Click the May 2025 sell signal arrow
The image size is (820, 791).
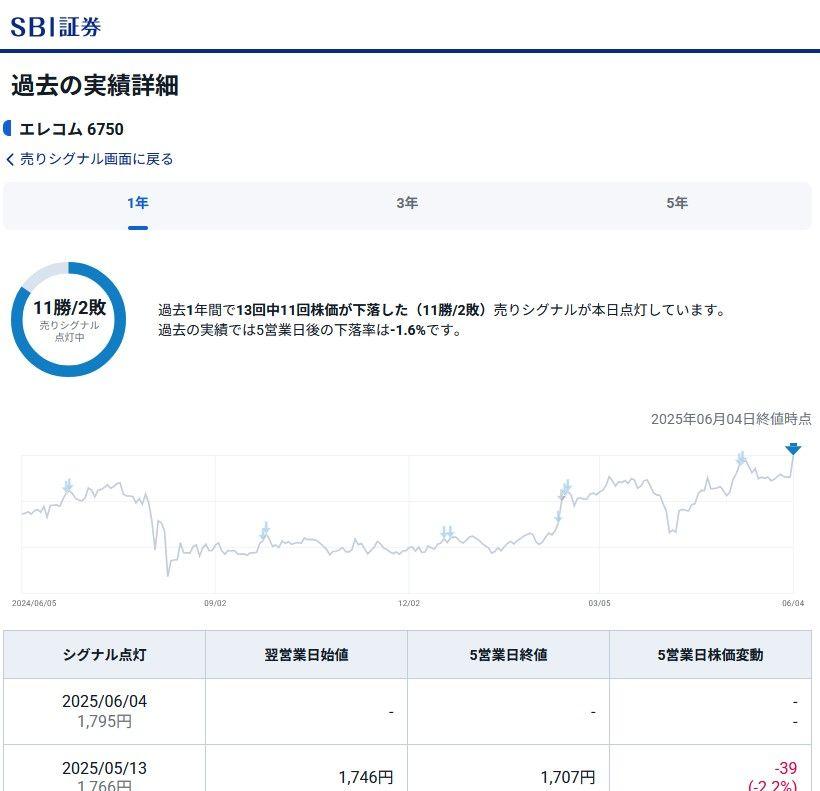point(741,458)
